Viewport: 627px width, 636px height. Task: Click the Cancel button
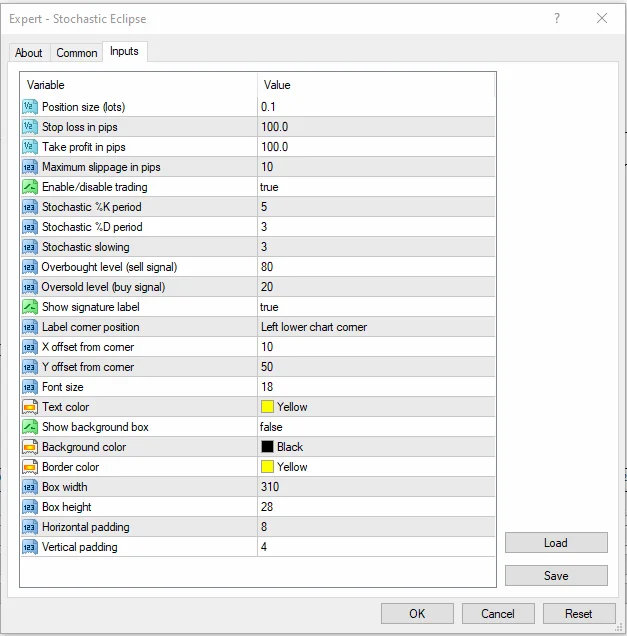498,614
